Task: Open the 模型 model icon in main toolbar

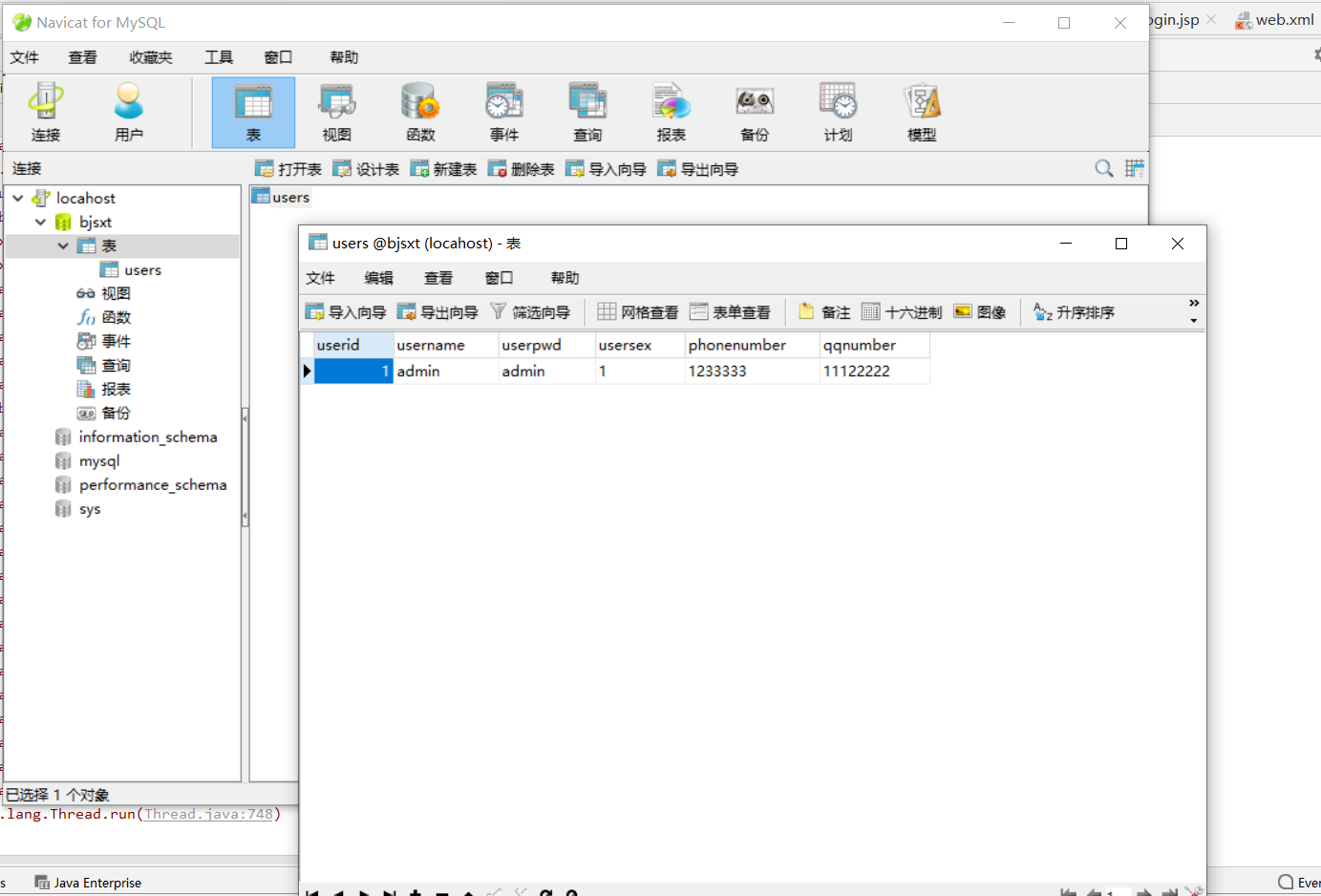Action: point(922,113)
